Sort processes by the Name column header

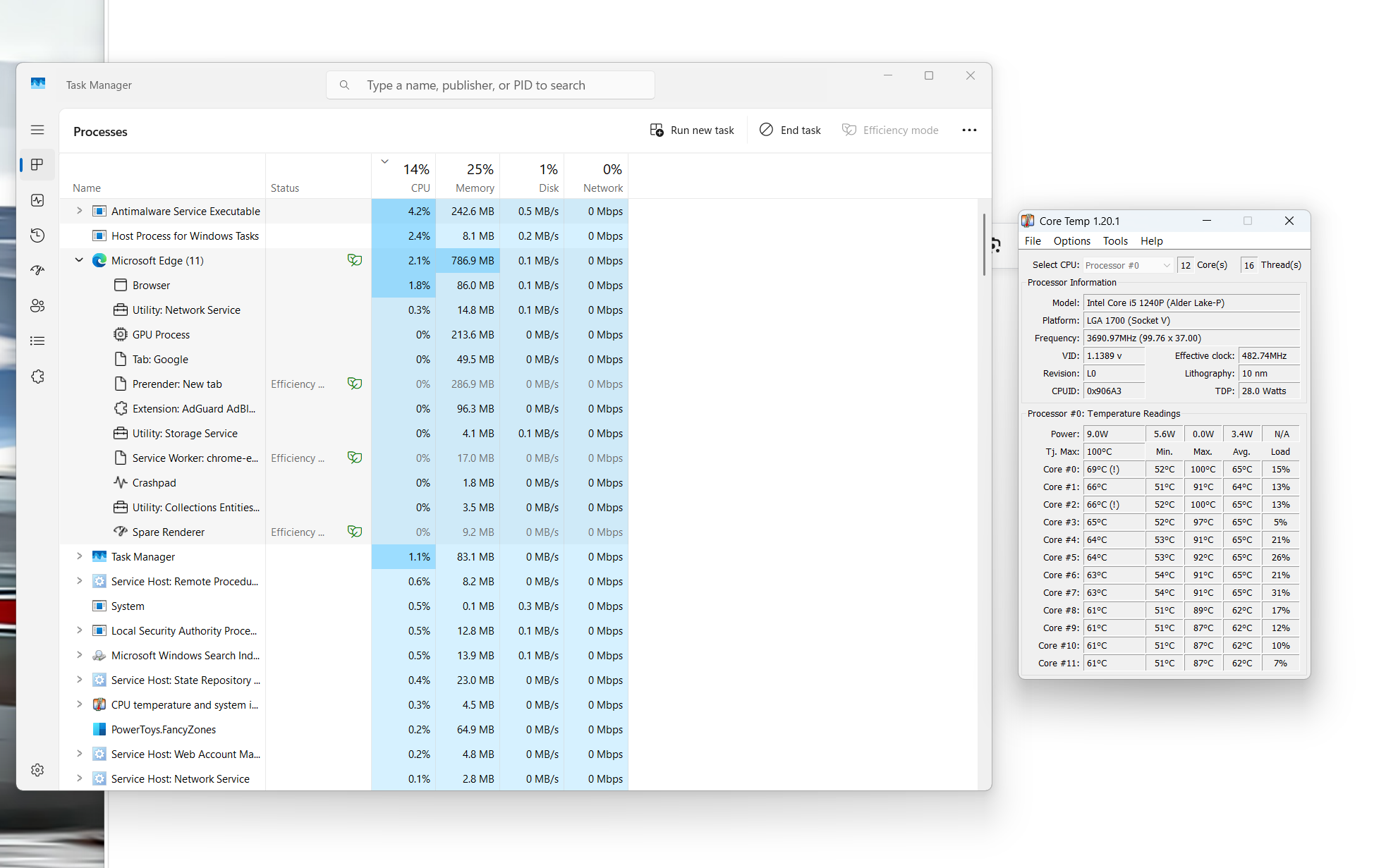pyautogui.click(x=162, y=176)
